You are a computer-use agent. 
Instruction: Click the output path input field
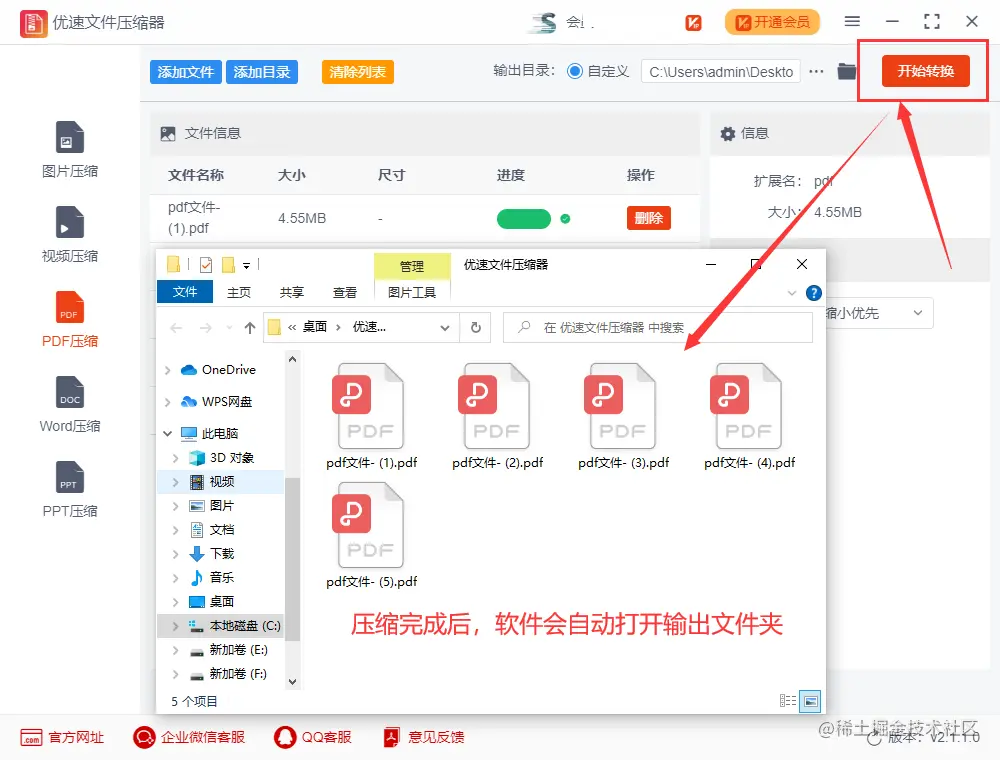[721, 72]
